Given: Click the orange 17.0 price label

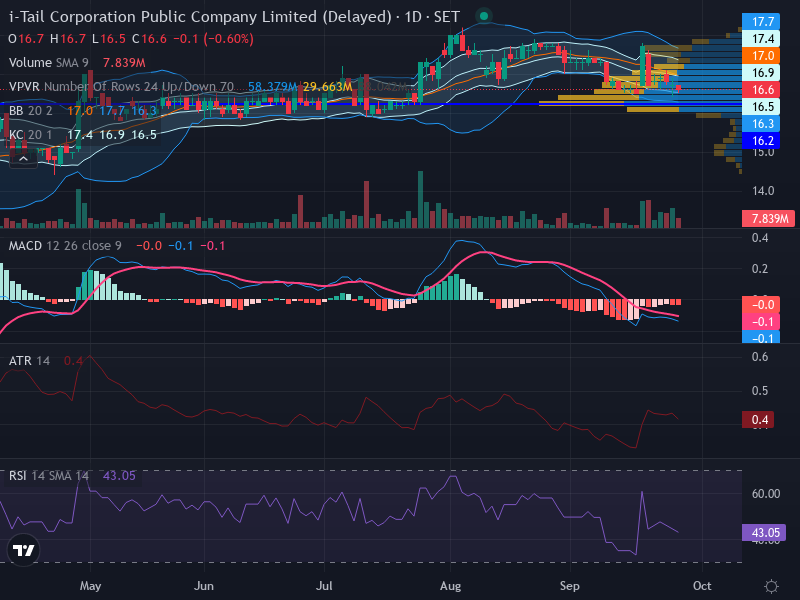Looking at the screenshot, I should pyautogui.click(x=761, y=56).
